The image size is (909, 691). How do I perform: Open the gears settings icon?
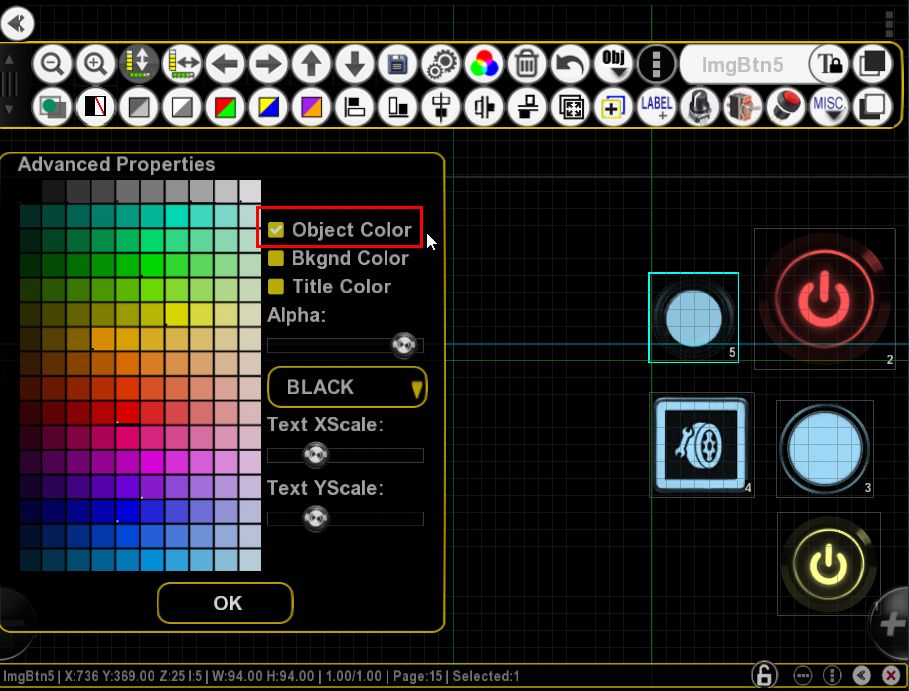441,63
